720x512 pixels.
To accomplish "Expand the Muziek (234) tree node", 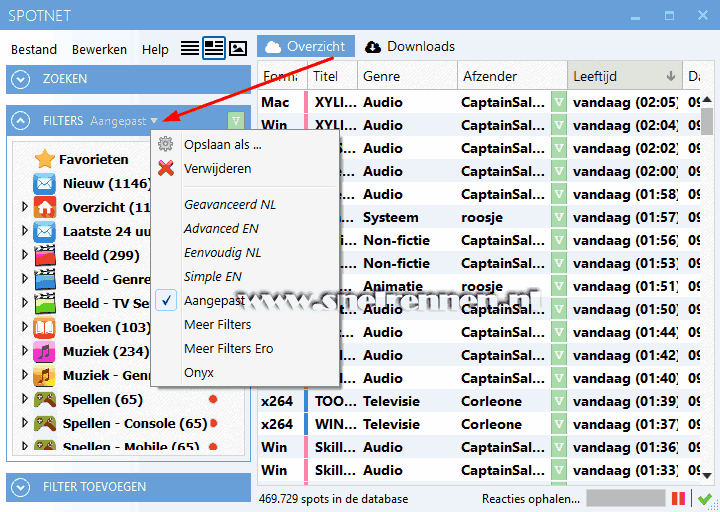I will (25, 351).
